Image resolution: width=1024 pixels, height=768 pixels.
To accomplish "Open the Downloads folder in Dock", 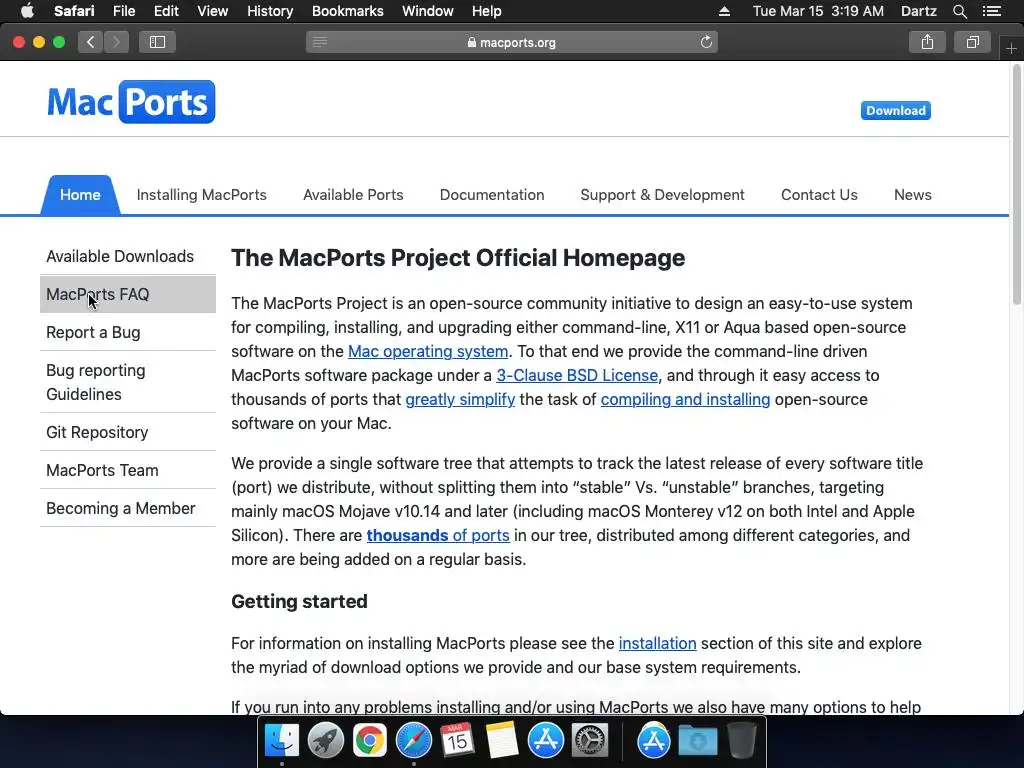I will (697, 741).
